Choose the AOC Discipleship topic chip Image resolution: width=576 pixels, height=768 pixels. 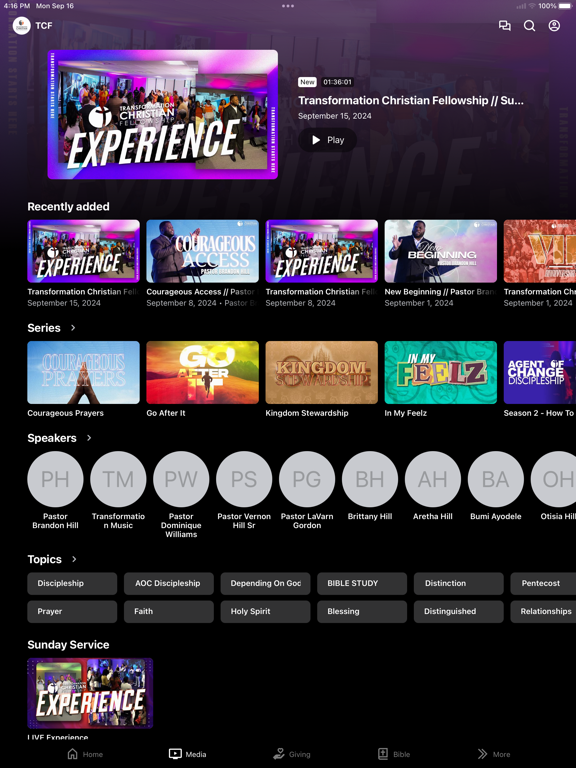(x=168, y=583)
